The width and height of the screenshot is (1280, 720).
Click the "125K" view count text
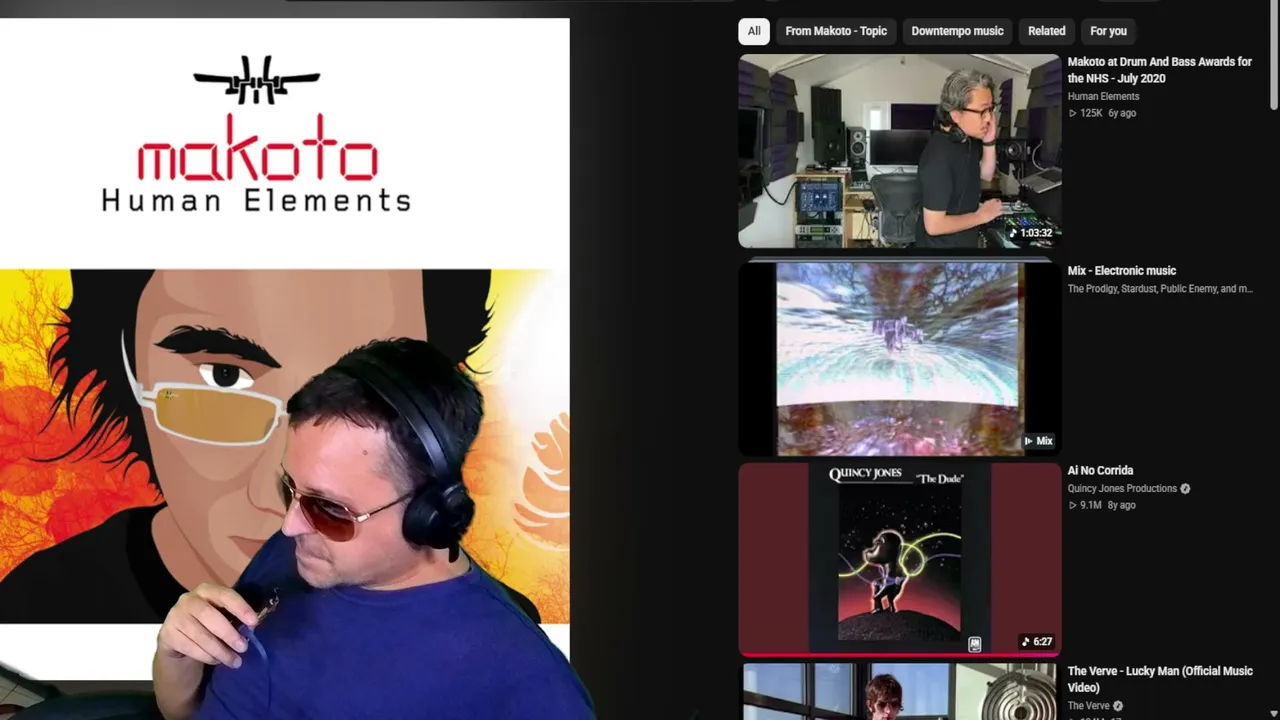point(1091,113)
